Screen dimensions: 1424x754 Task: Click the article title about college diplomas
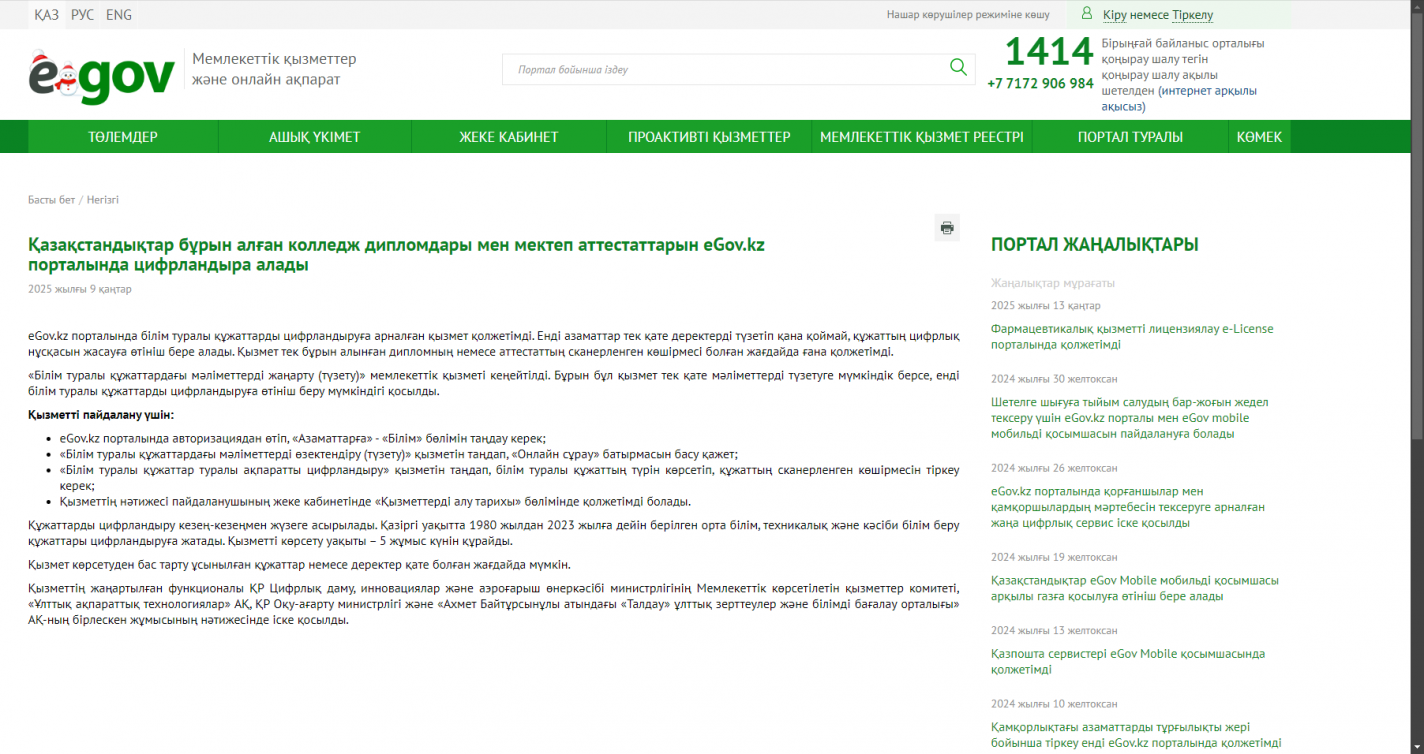[x=396, y=255]
